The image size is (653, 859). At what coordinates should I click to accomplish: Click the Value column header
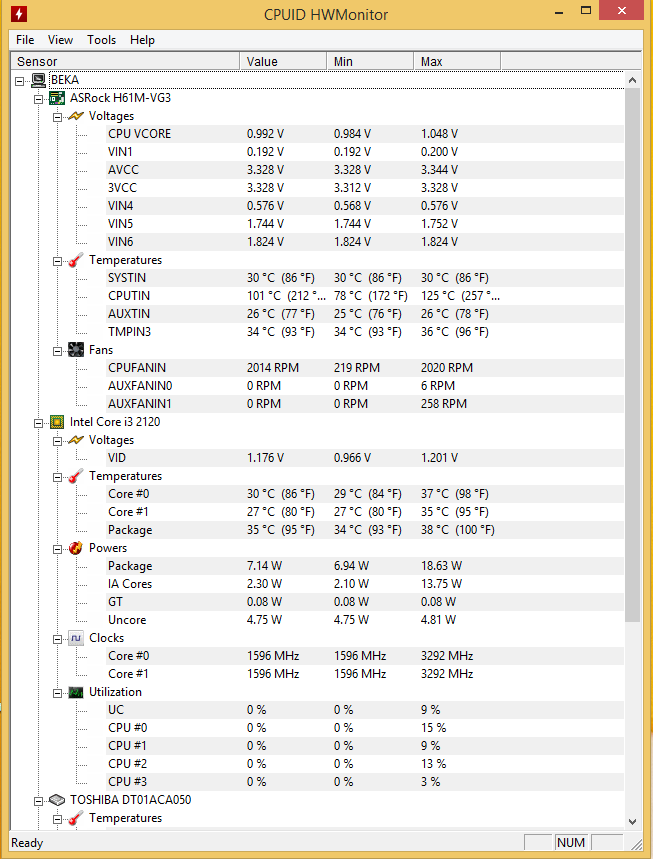pos(284,62)
